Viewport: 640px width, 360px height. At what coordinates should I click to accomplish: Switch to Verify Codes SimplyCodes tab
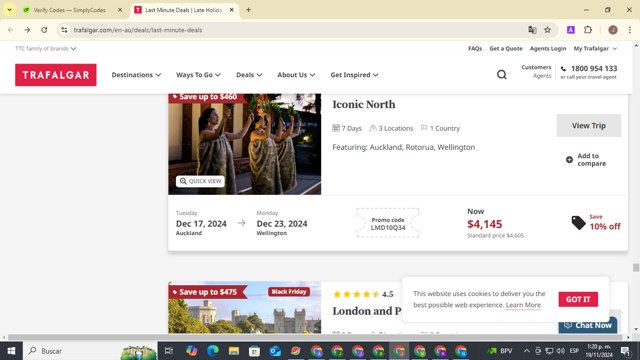[x=69, y=10]
